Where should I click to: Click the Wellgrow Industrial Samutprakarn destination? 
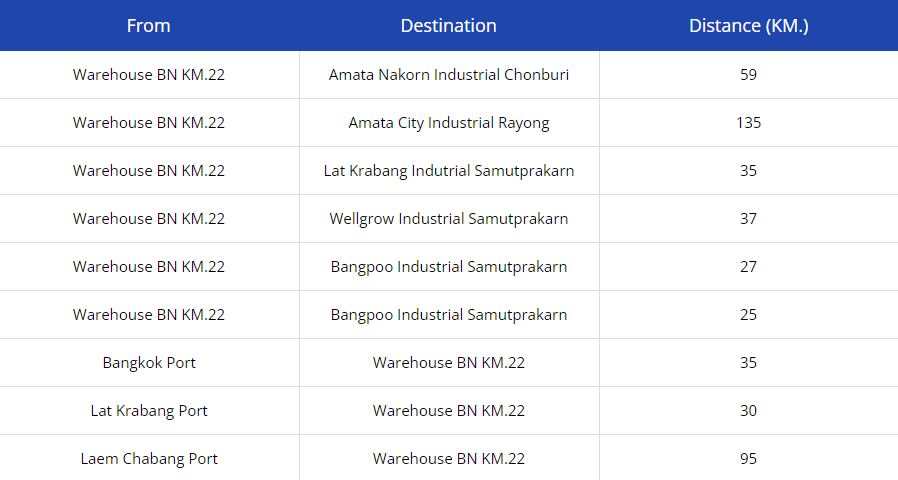448,219
